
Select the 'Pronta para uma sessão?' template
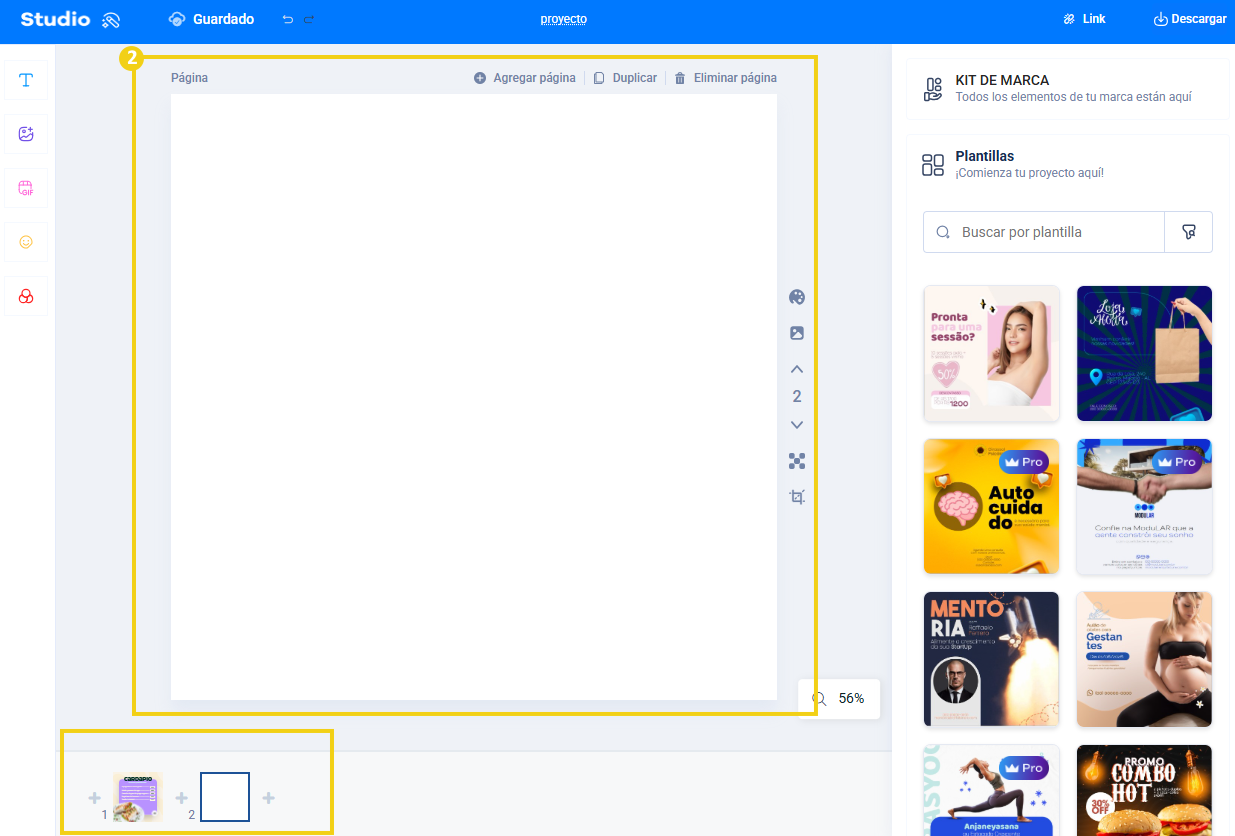point(992,354)
